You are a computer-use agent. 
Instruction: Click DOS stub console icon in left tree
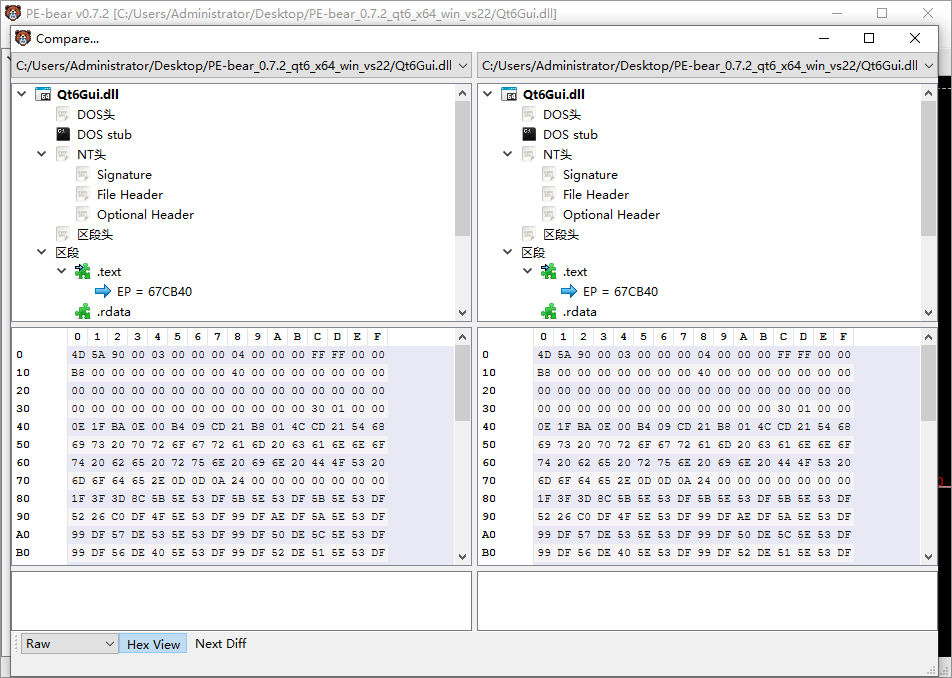click(x=63, y=134)
